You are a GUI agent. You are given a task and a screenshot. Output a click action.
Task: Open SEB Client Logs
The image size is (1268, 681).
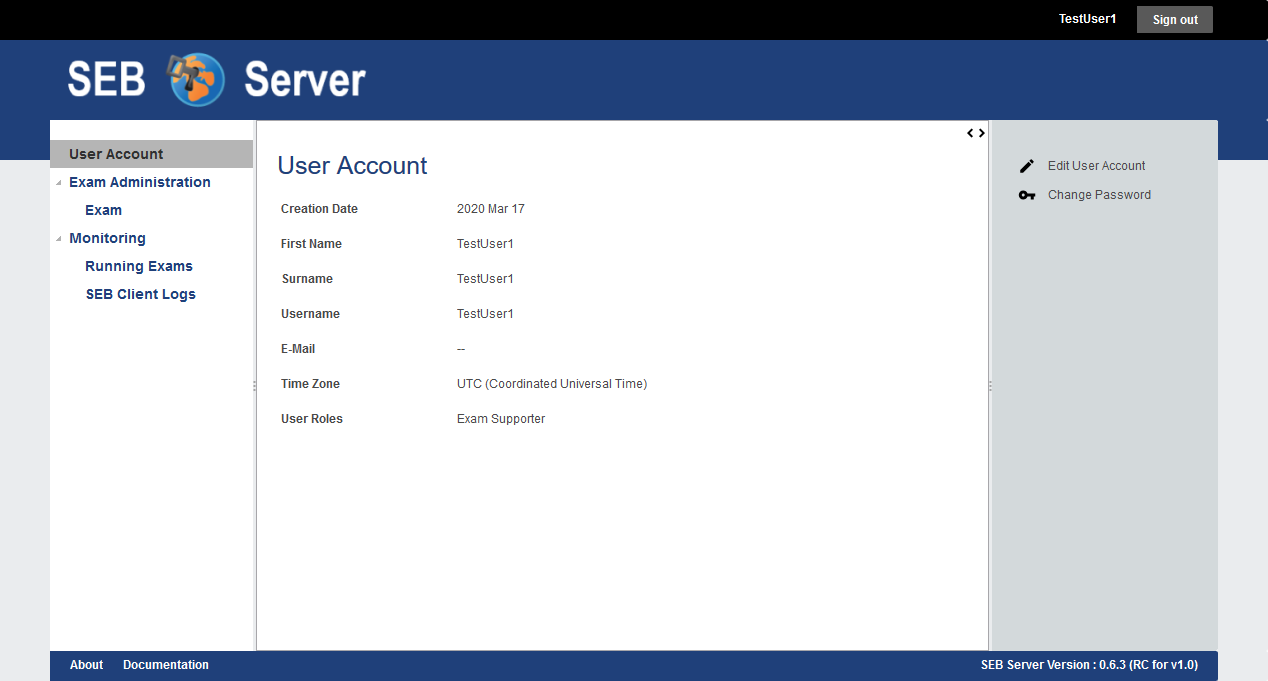click(141, 294)
